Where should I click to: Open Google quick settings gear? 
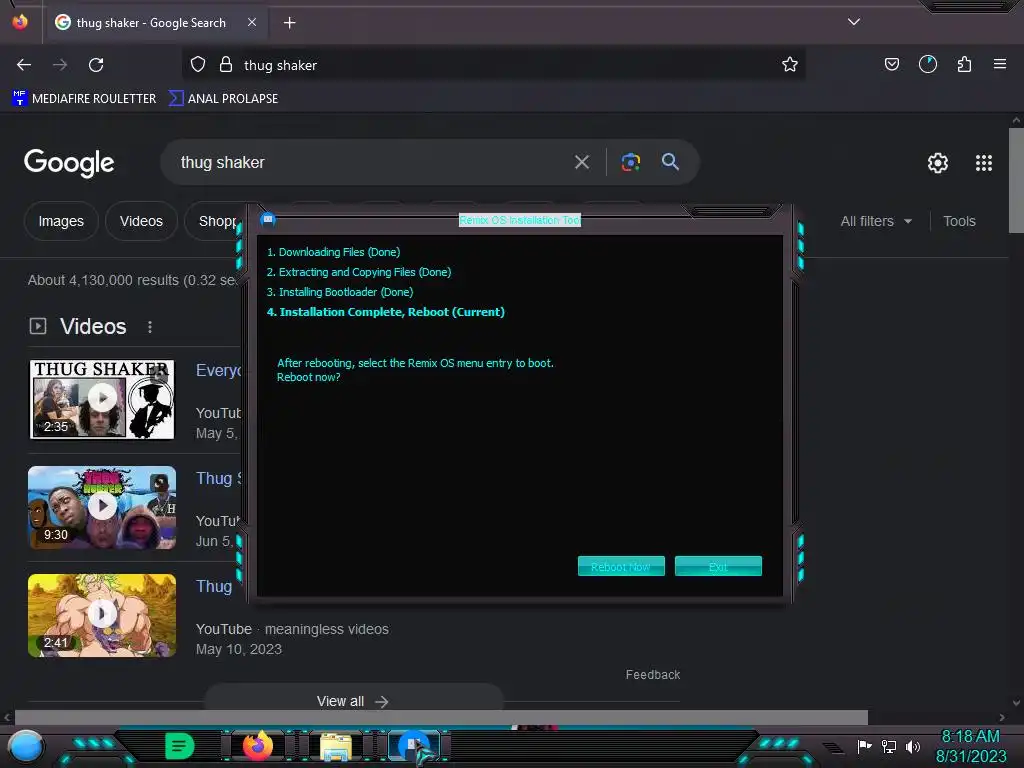[x=938, y=163]
